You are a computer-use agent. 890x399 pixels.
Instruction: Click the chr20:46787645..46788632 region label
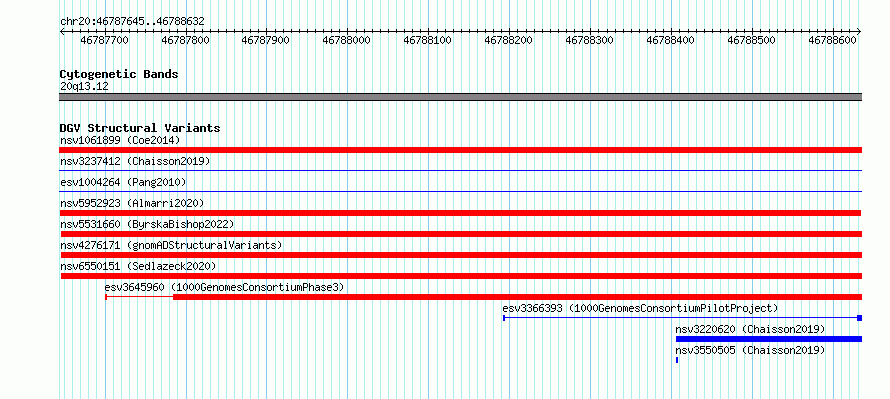pyautogui.click(x=132, y=21)
